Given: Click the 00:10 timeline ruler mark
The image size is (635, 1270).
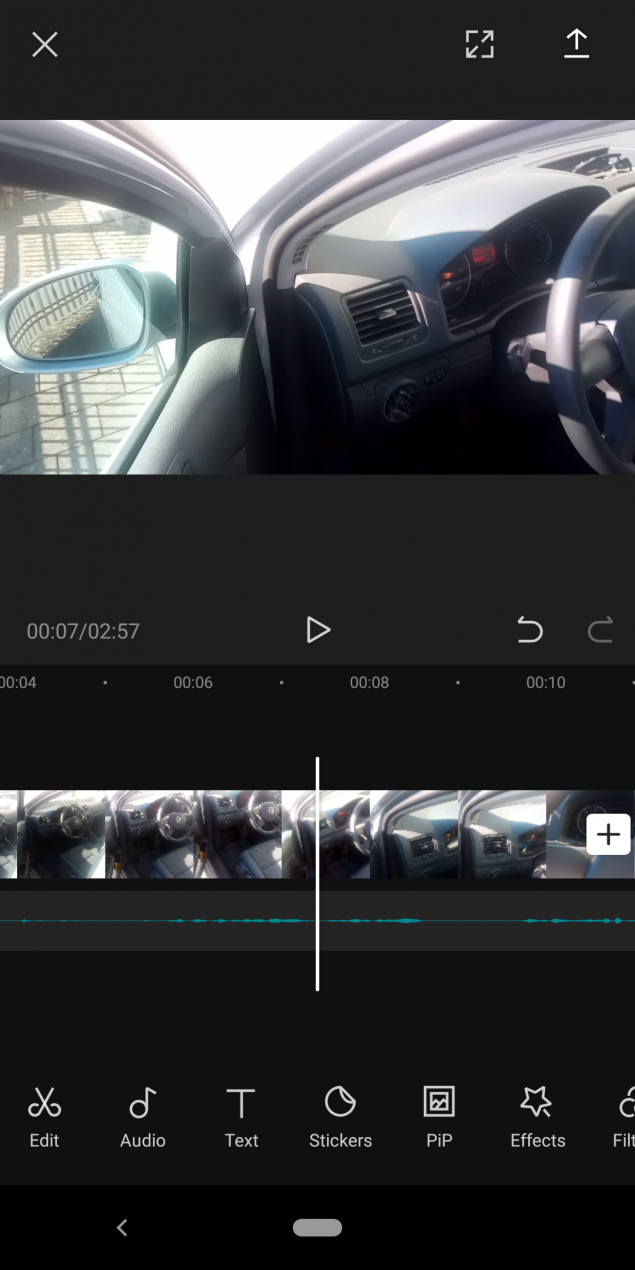Looking at the screenshot, I should click(x=546, y=683).
